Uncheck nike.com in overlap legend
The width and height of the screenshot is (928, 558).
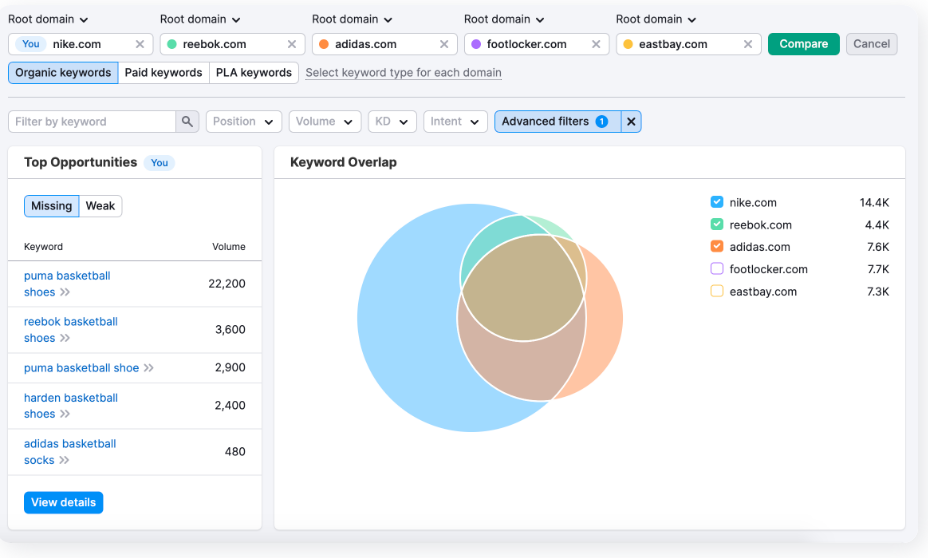[x=717, y=202]
